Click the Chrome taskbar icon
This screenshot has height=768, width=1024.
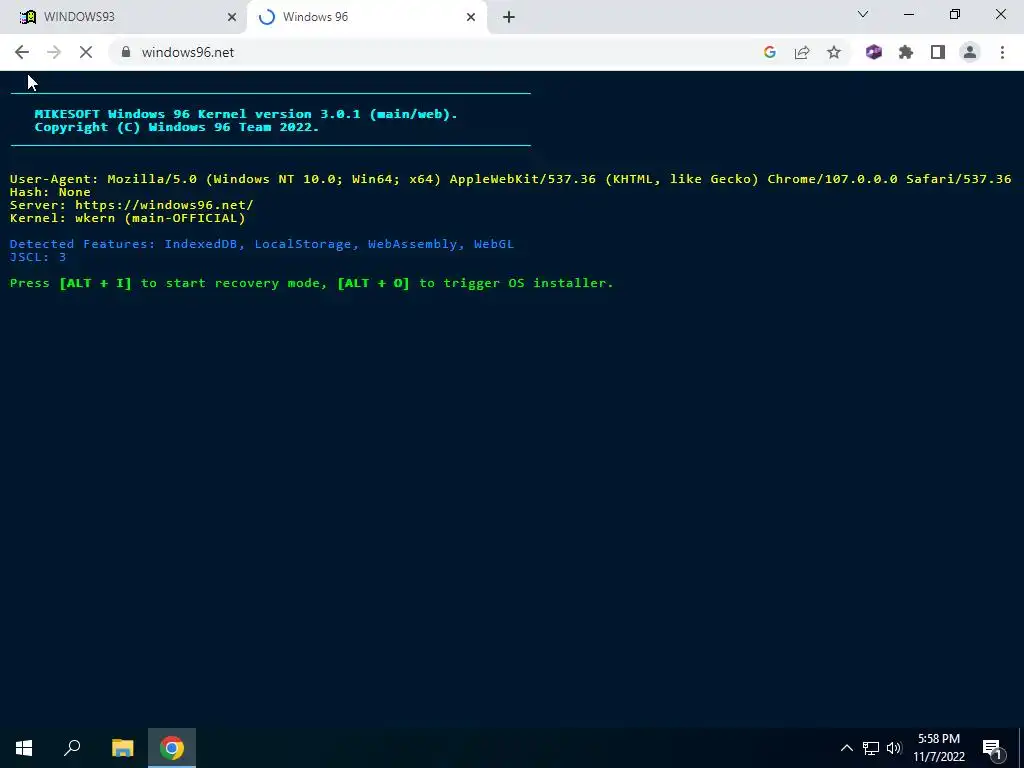172,748
